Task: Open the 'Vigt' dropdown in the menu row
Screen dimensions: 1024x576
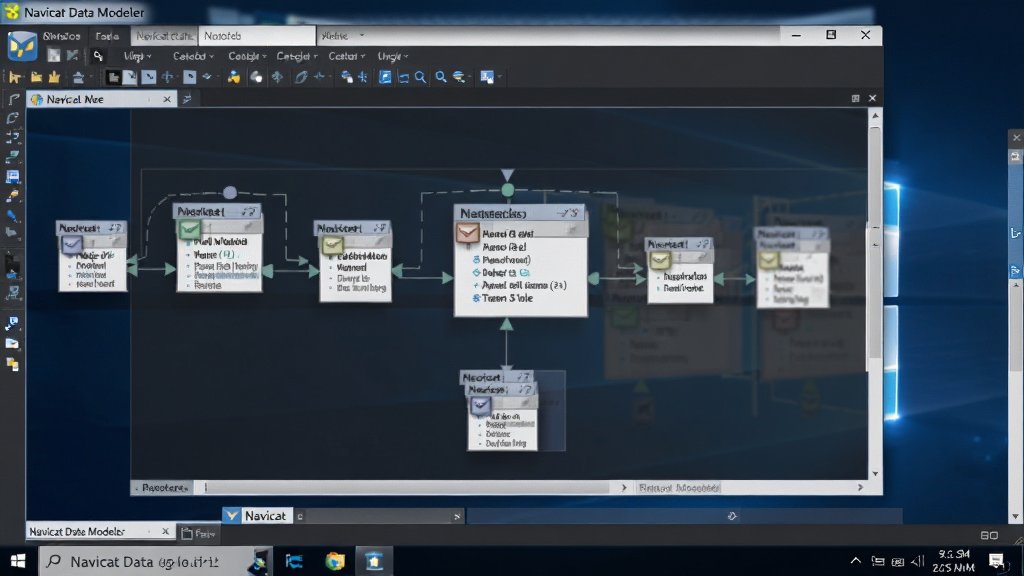Action: [138, 56]
